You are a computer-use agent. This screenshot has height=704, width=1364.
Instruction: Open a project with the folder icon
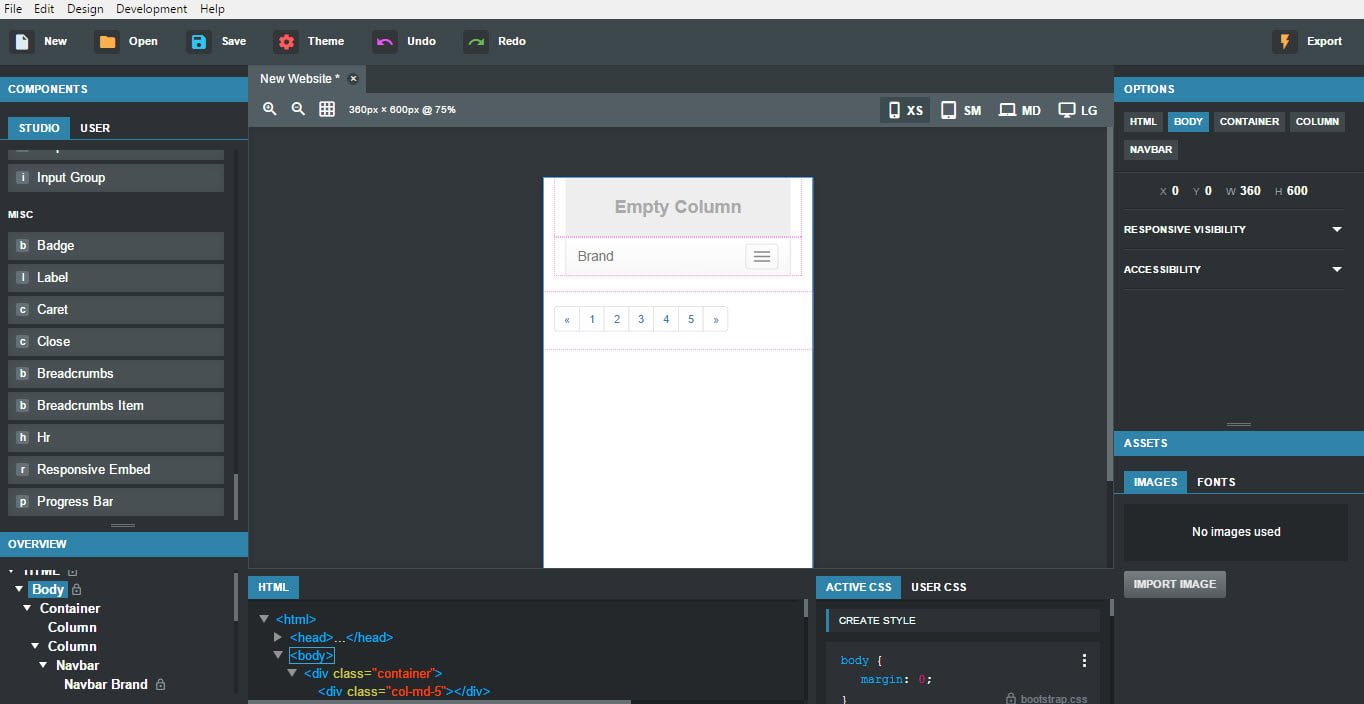click(x=107, y=42)
